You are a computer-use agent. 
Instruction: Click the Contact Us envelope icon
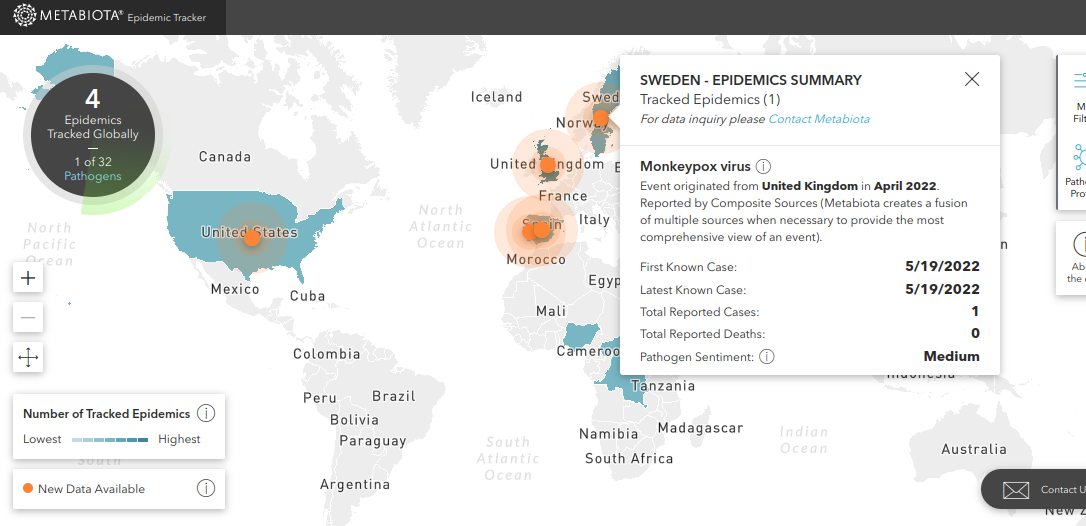pos(1016,490)
